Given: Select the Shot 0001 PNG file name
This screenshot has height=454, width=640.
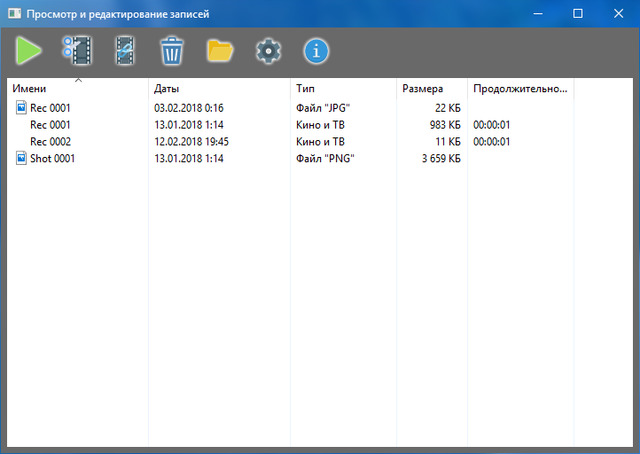Looking at the screenshot, I should tap(52, 158).
